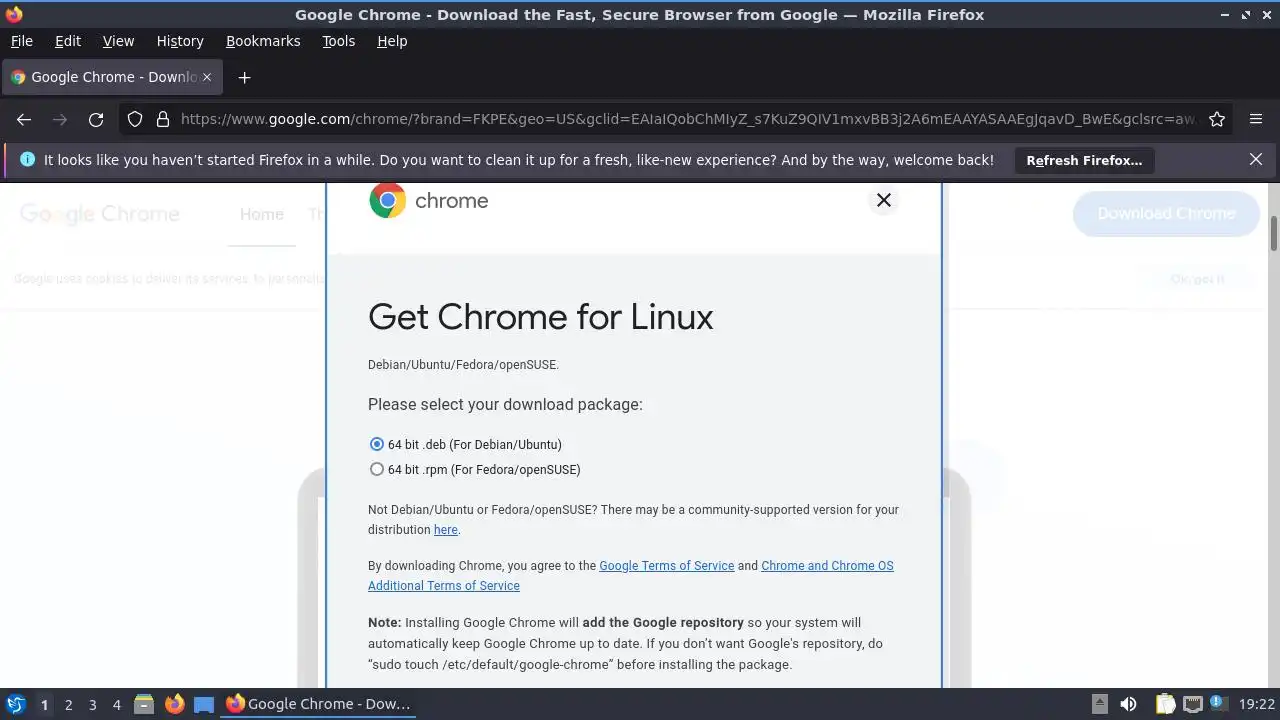Open the Google Terms of Service link

[666, 565]
